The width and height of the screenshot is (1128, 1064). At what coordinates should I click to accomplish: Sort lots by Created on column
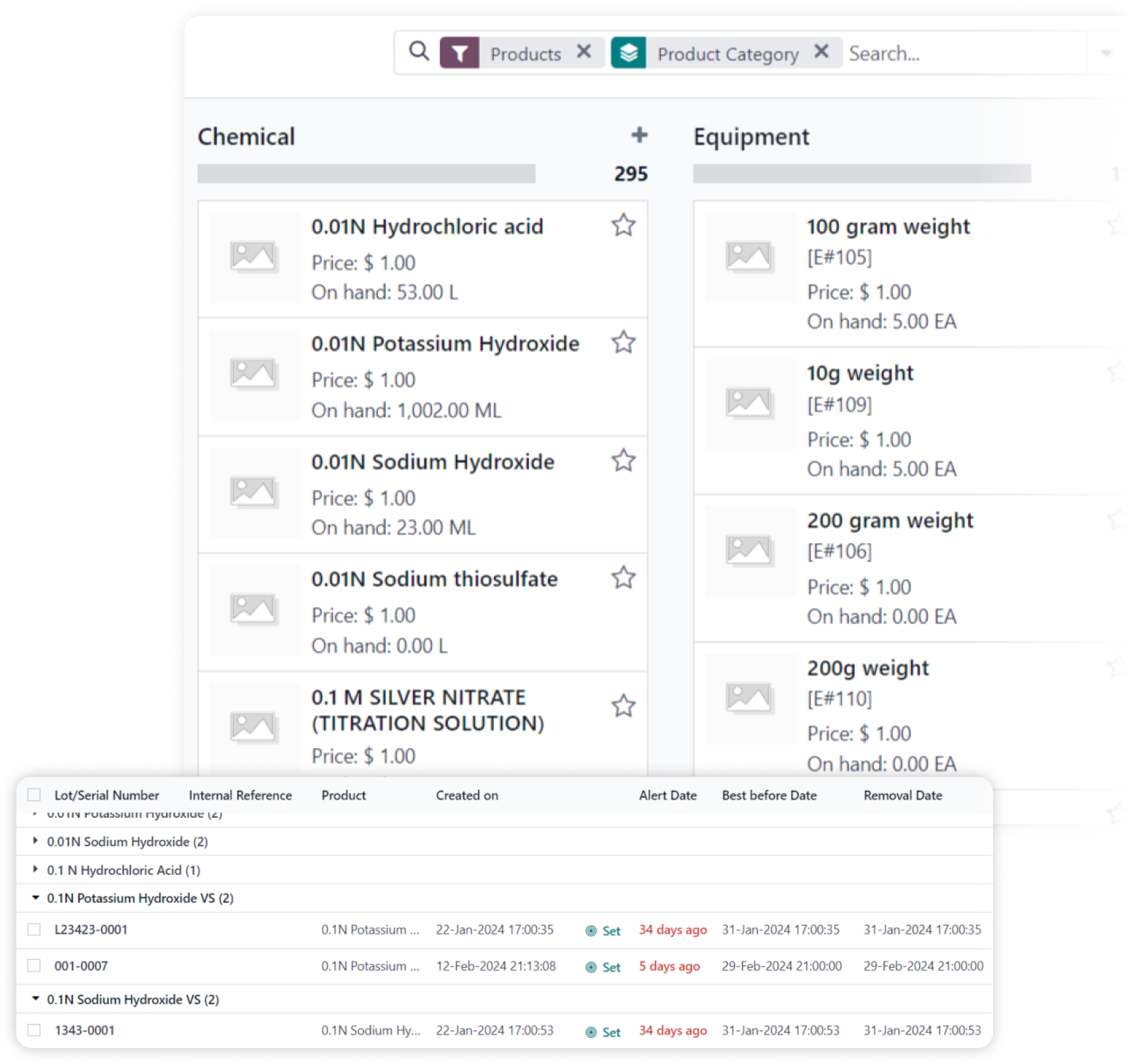(466, 796)
